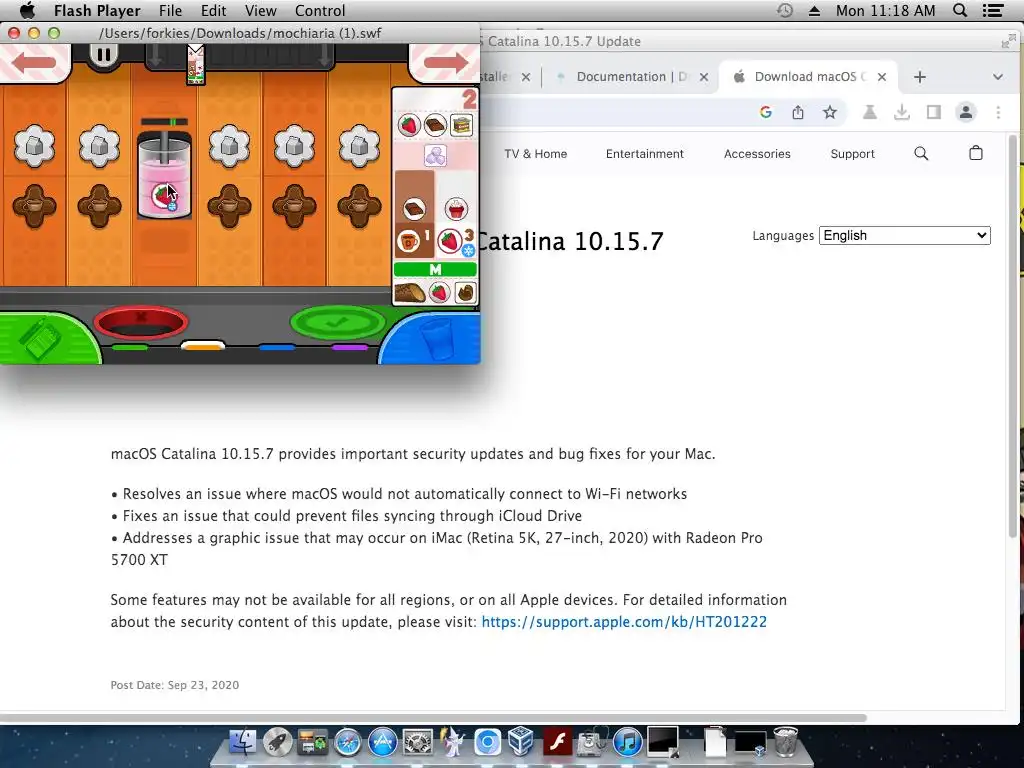Select the purple station indicator bar
Screen dimensions: 1024x768
pos(350,347)
